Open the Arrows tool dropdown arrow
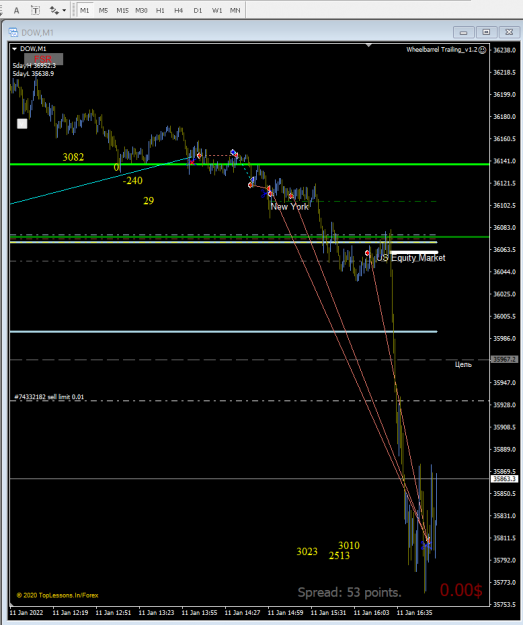The height and width of the screenshot is (625, 523). point(64,10)
